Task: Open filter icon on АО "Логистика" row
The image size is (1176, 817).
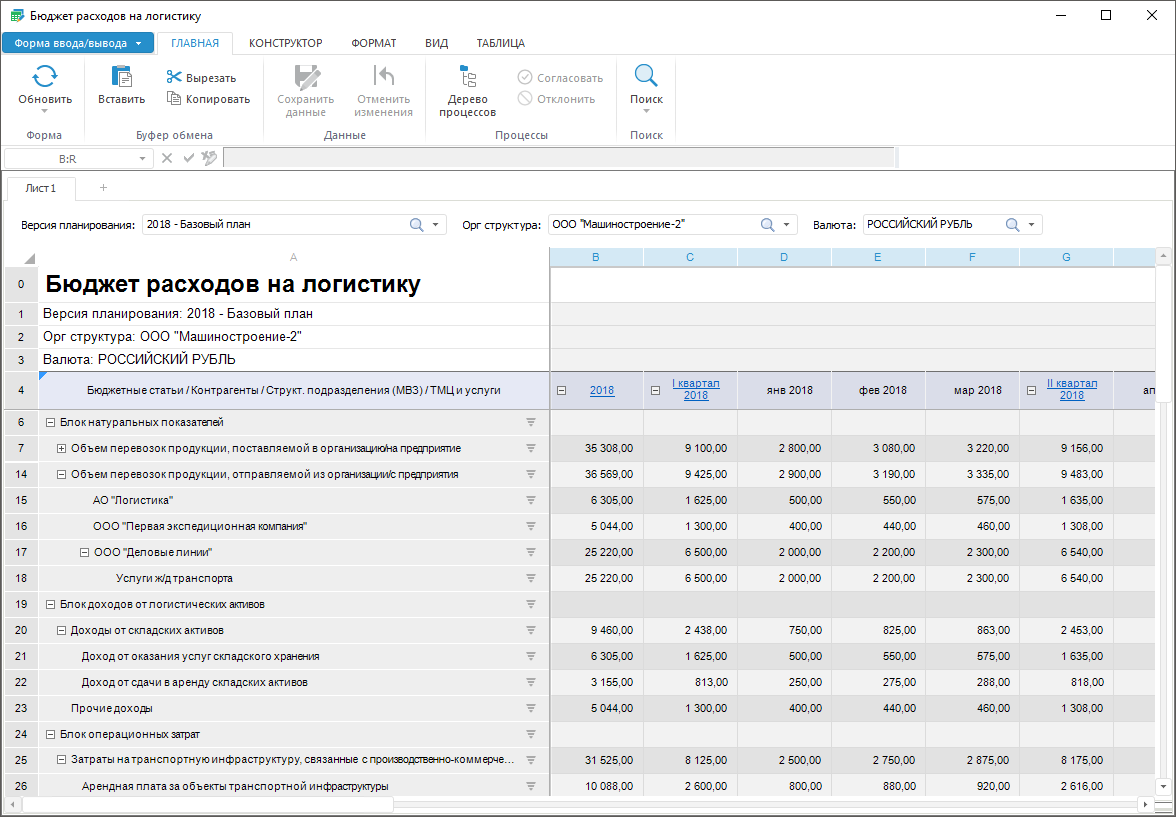Action: tap(531, 500)
